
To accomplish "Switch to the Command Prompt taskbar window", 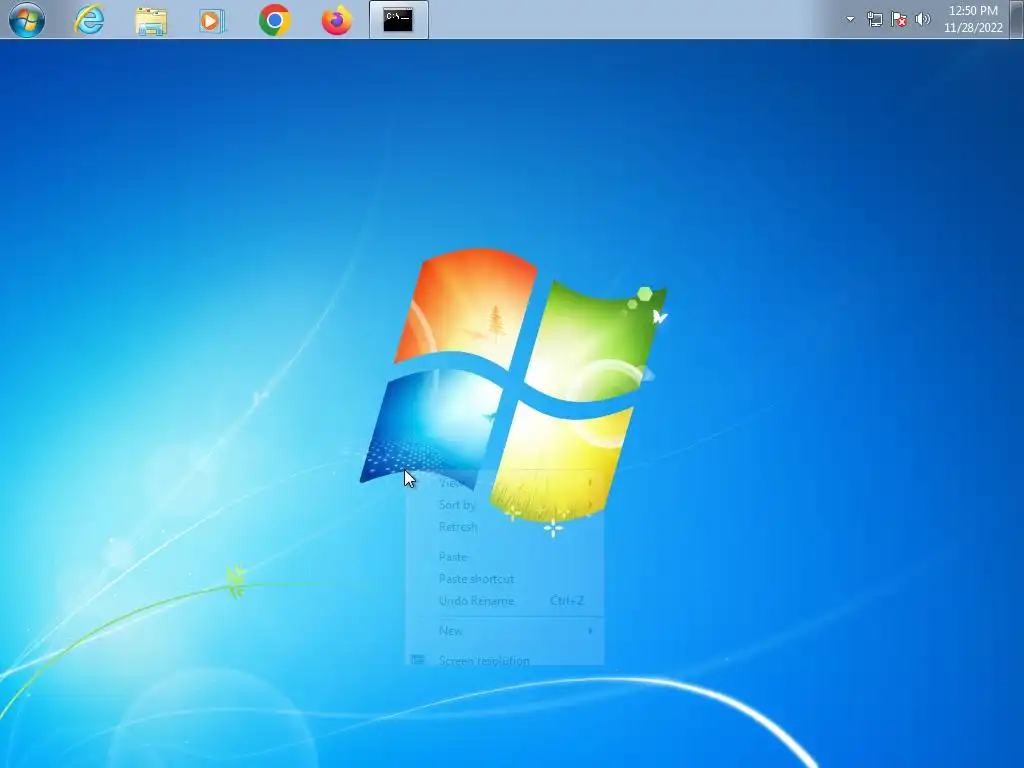I will pyautogui.click(x=398, y=20).
